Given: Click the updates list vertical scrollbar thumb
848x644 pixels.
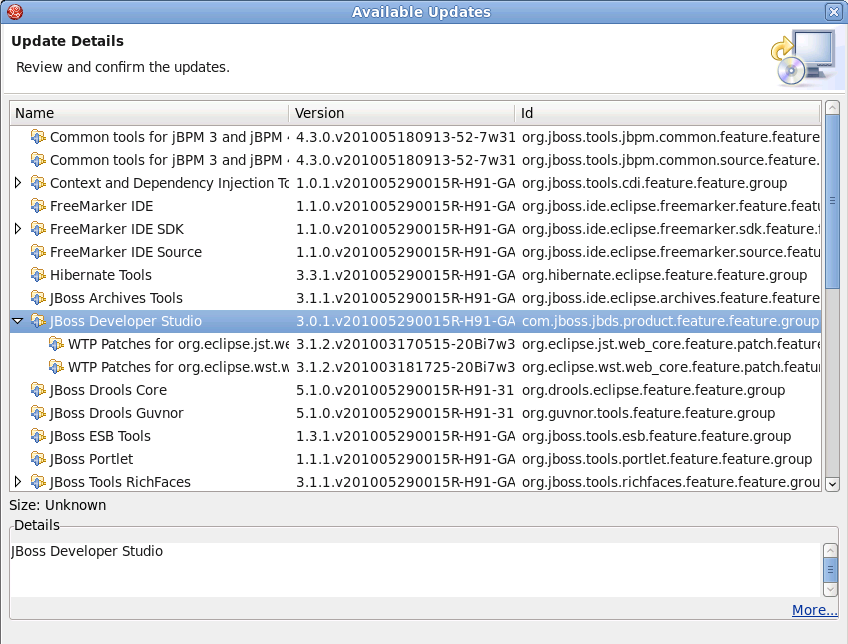Looking at the screenshot, I should point(832,201).
